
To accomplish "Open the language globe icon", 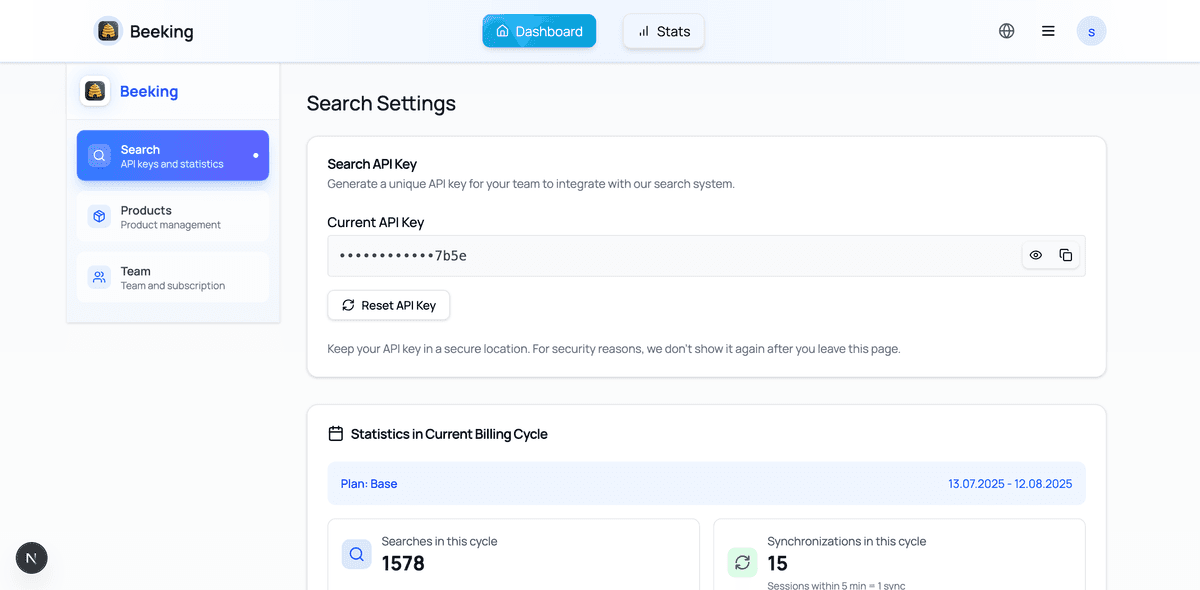I will 1006,31.
